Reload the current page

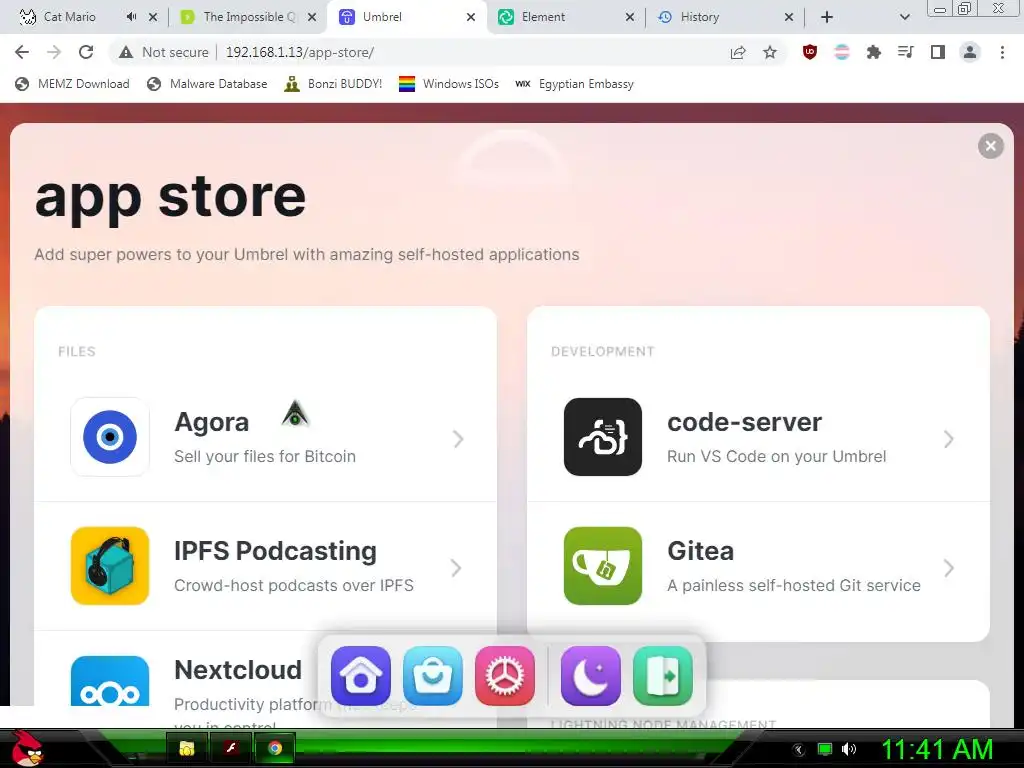86,52
